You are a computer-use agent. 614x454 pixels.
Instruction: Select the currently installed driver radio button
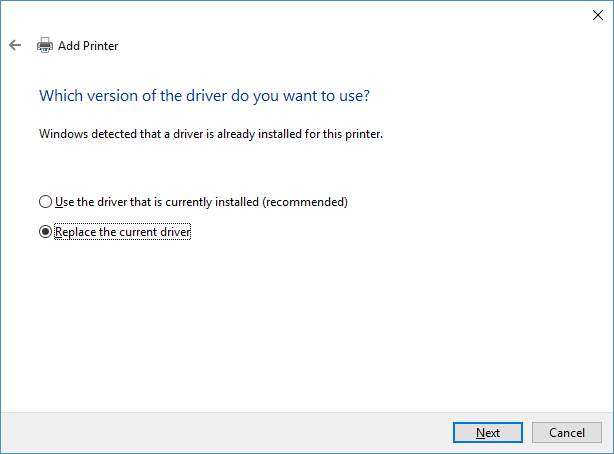[x=45, y=202]
